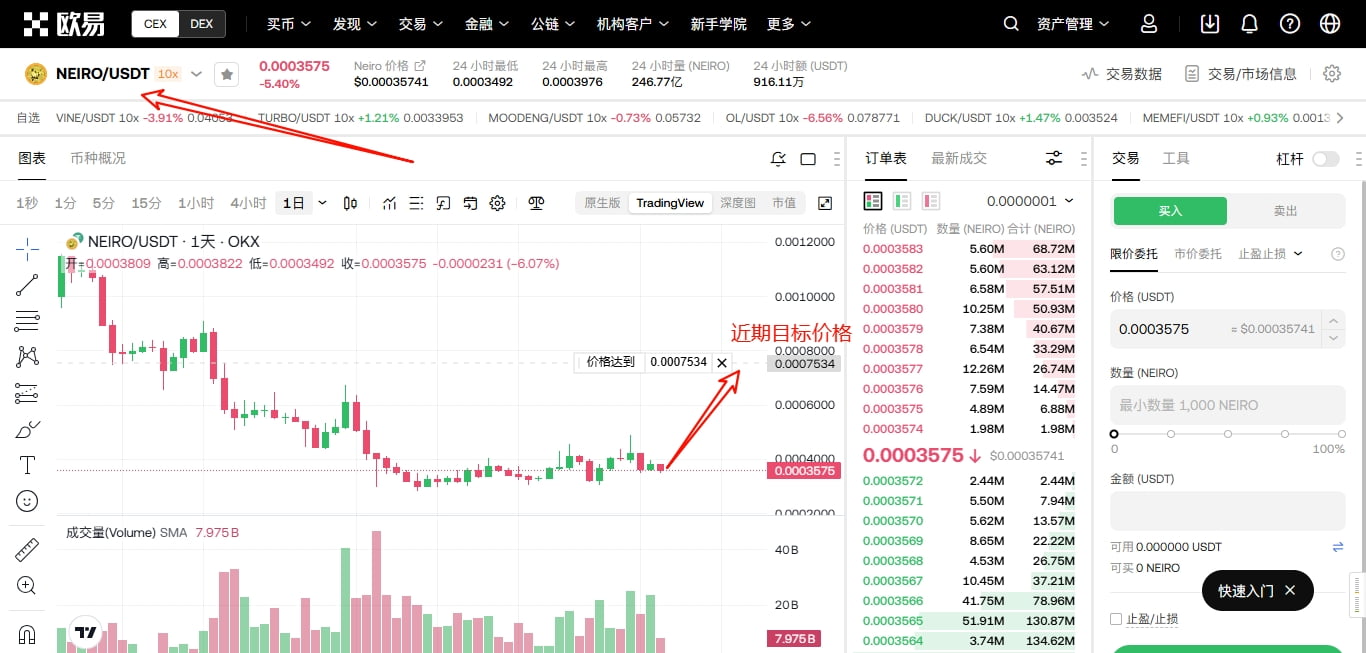
Task: Select the text annotation tool
Action: point(27,465)
